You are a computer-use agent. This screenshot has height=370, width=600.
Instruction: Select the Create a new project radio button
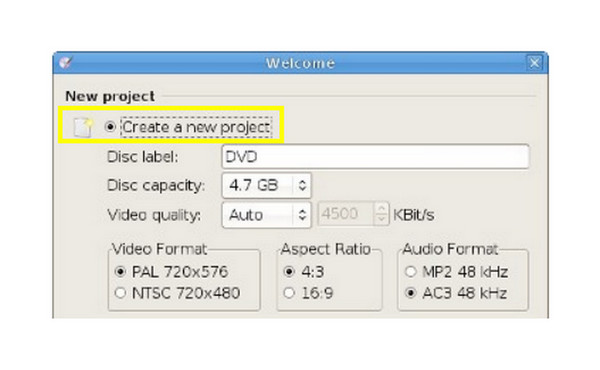110,127
